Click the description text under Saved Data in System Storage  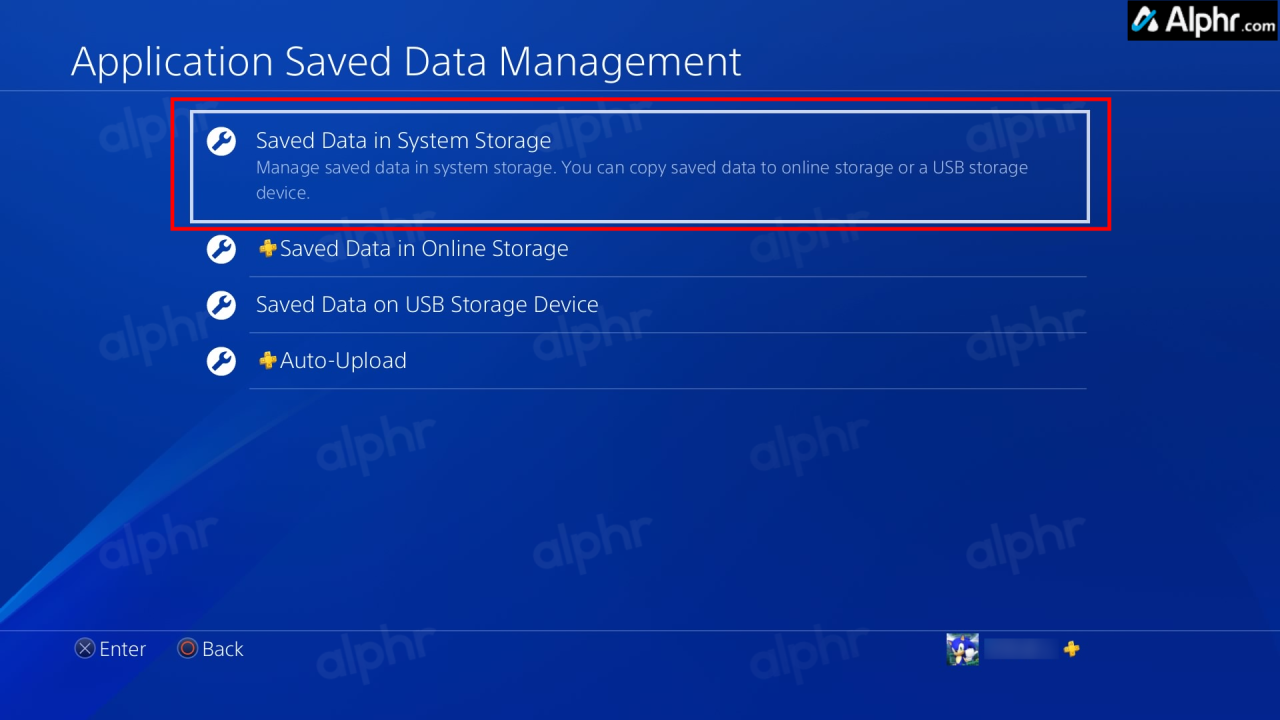click(x=642, y=180)
